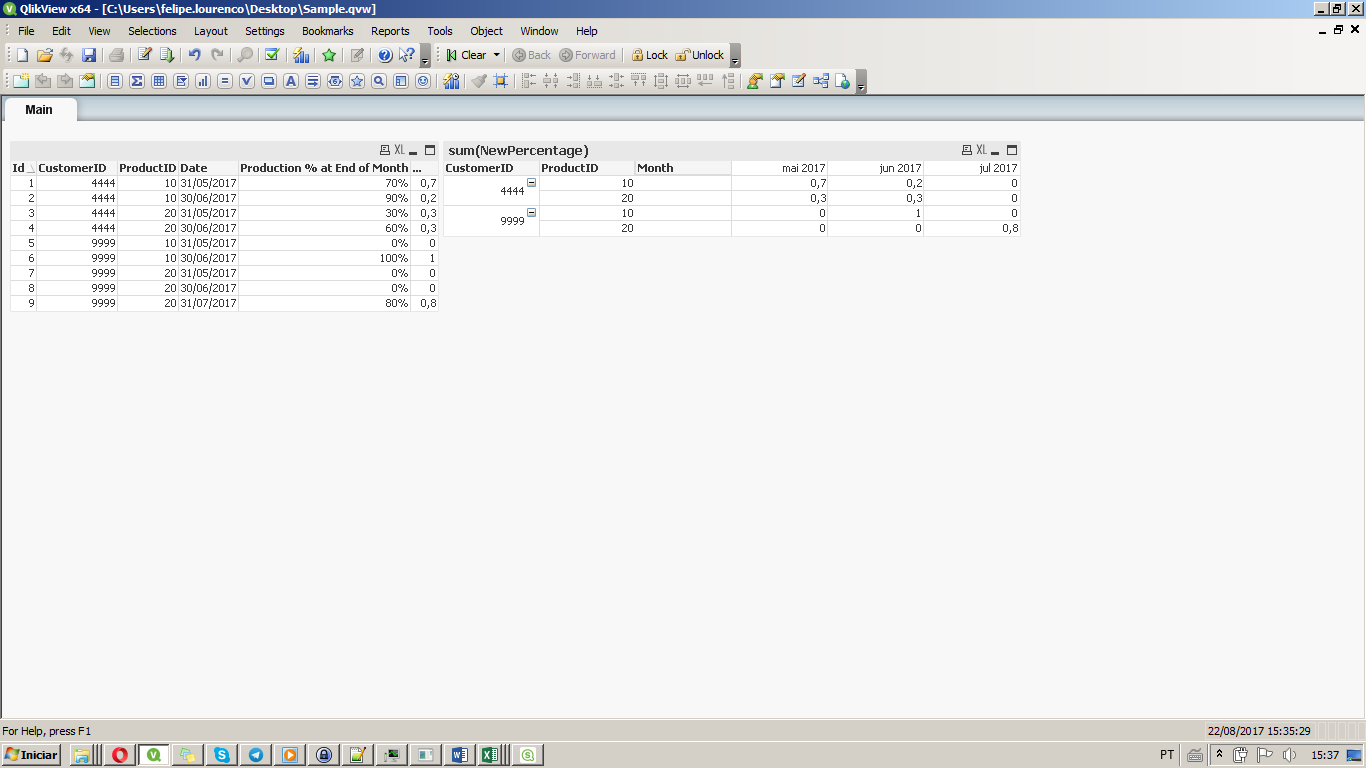Export pivot table using XL icon

[x=981, y=150]
